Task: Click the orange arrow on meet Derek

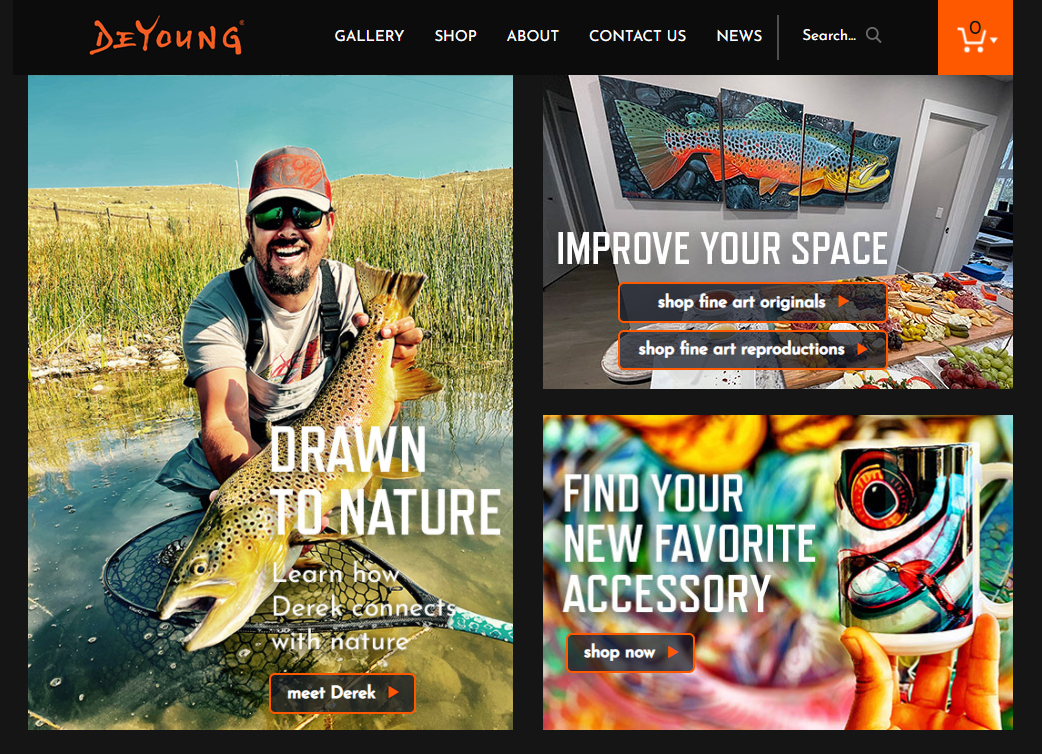Action: [x=393, y=692]
